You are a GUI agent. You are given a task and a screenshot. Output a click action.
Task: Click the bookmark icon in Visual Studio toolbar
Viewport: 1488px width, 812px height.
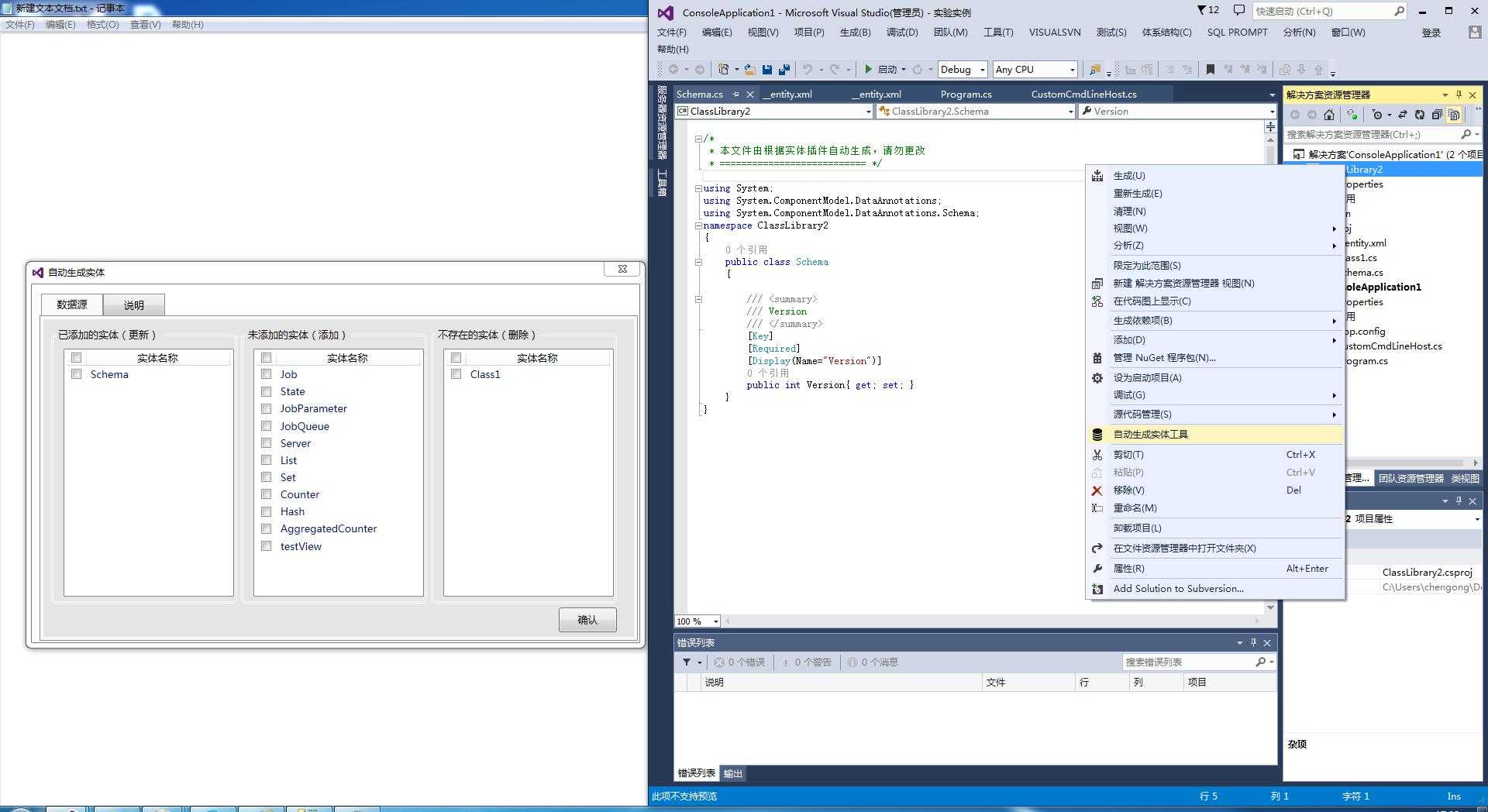[1211, 70]
